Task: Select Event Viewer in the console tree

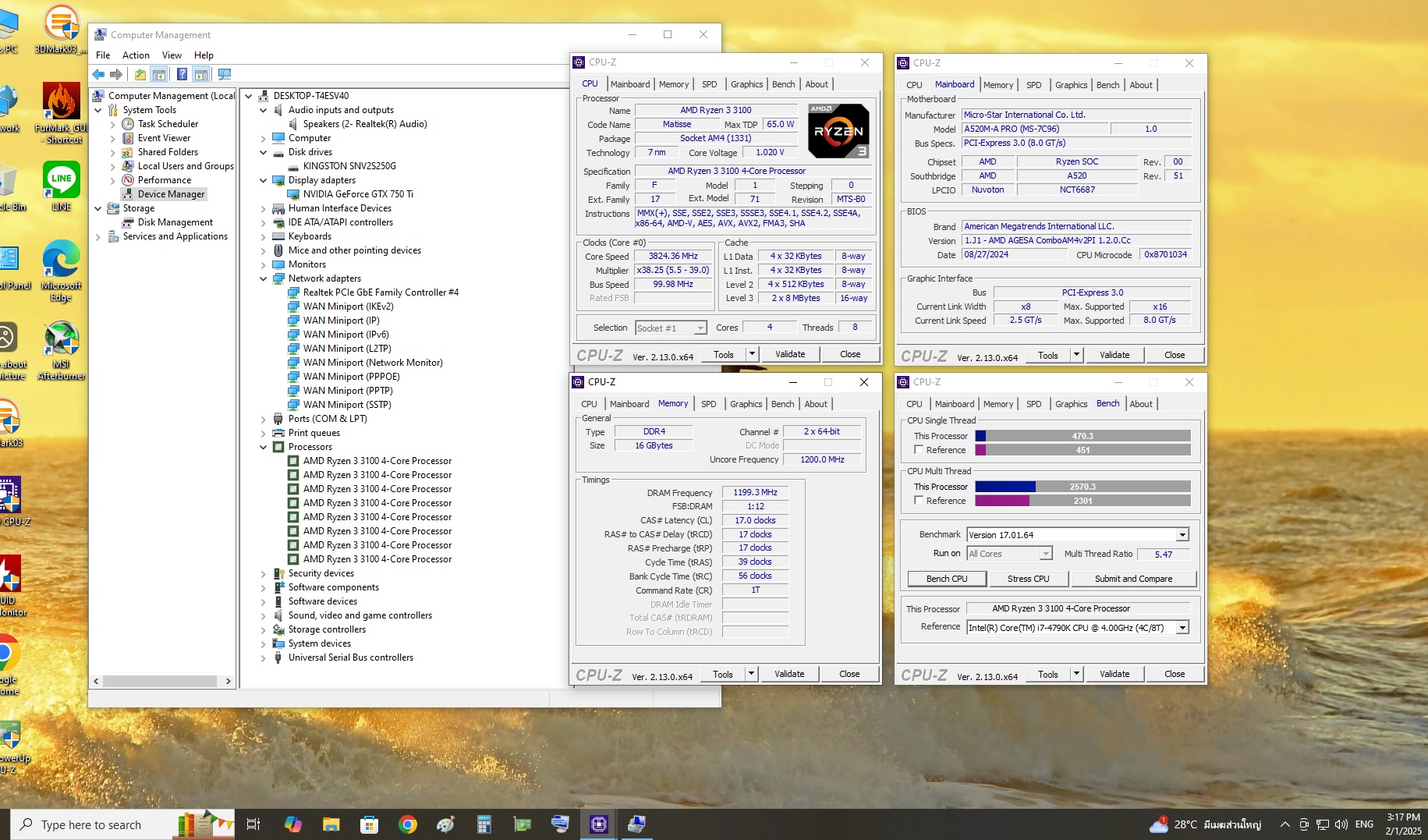Action: (164, 138)
